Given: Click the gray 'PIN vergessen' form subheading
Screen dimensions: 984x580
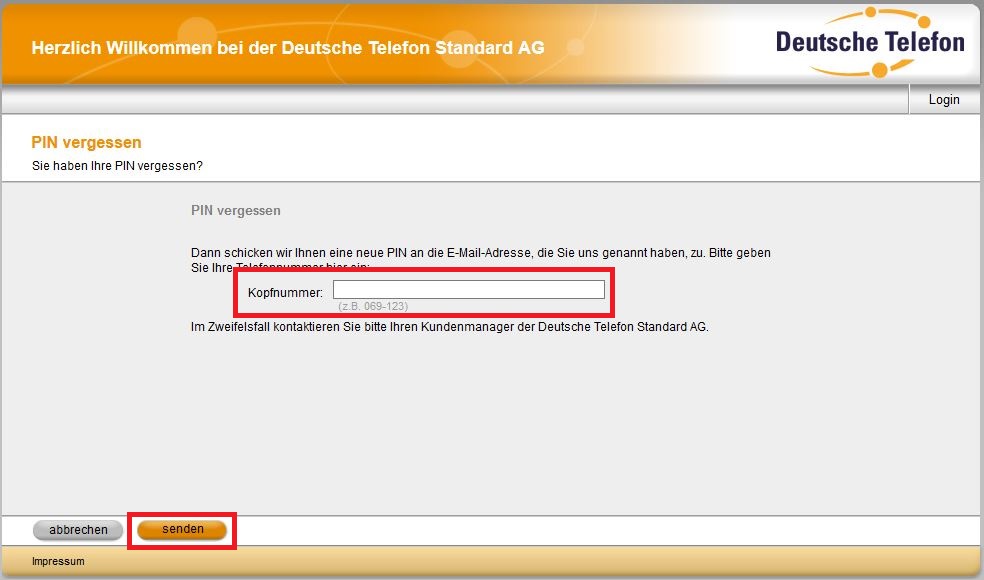Looking at the screenshot, I should click(x=235, y=211).
